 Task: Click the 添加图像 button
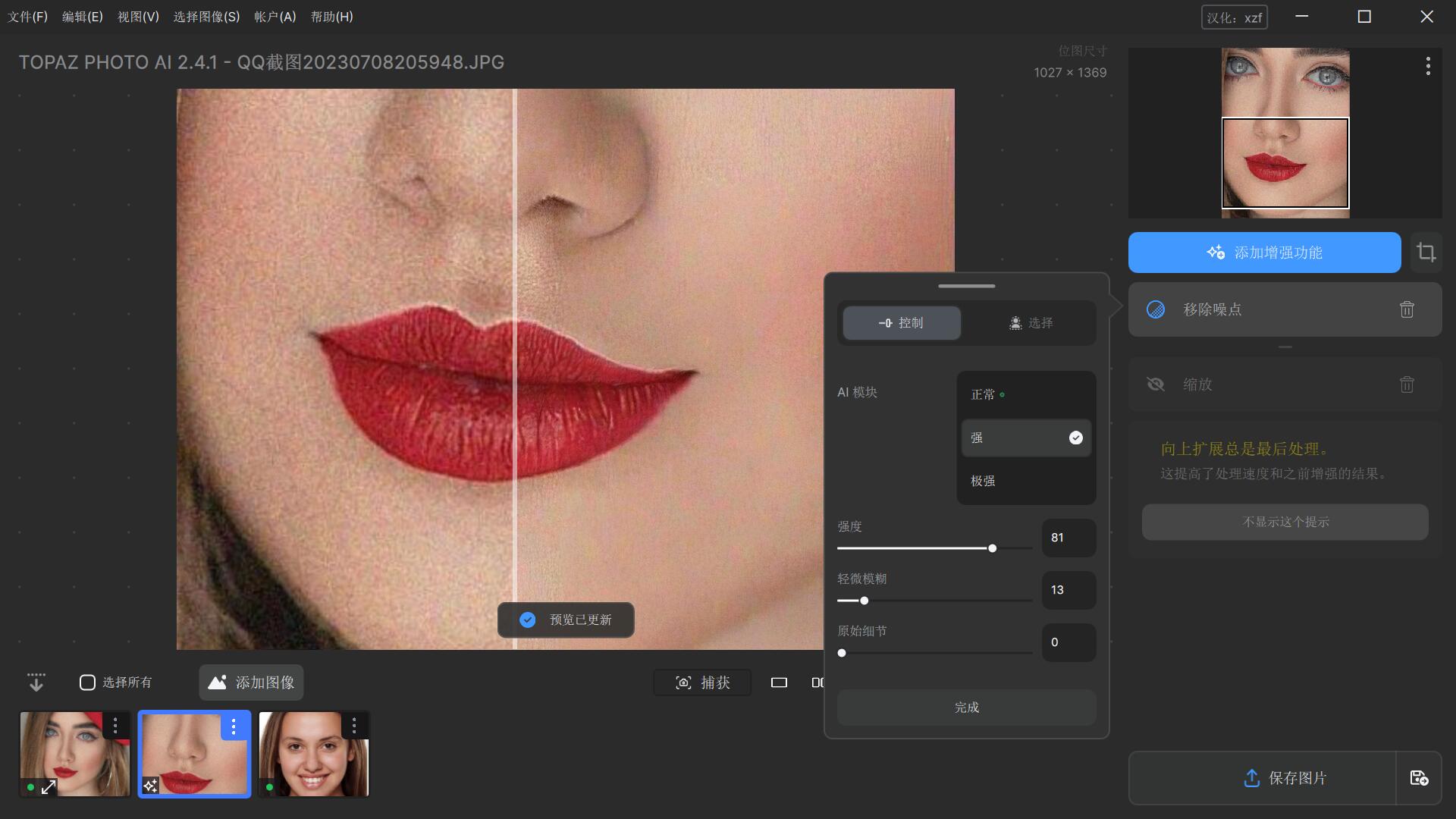(x=251, y=682)
